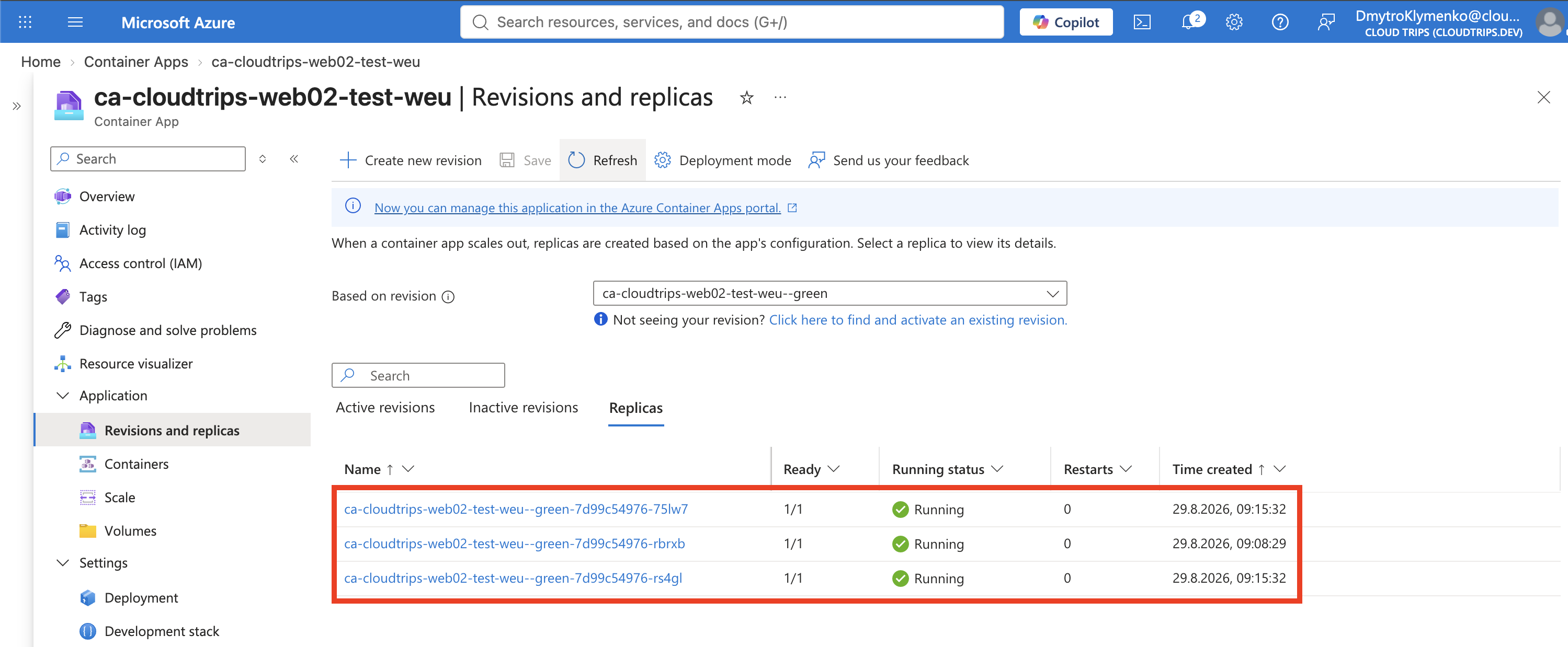The height and width of the screenshot is (647, 1568).
Task: Click the Save toolbar button
Action: 525,160
